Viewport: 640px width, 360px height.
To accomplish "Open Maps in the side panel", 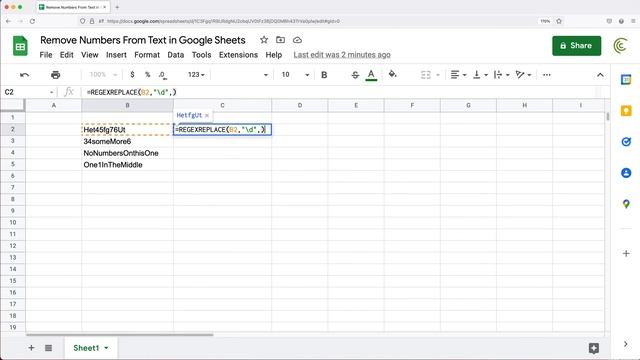I will pyautogui.click(x=626, y=204).
